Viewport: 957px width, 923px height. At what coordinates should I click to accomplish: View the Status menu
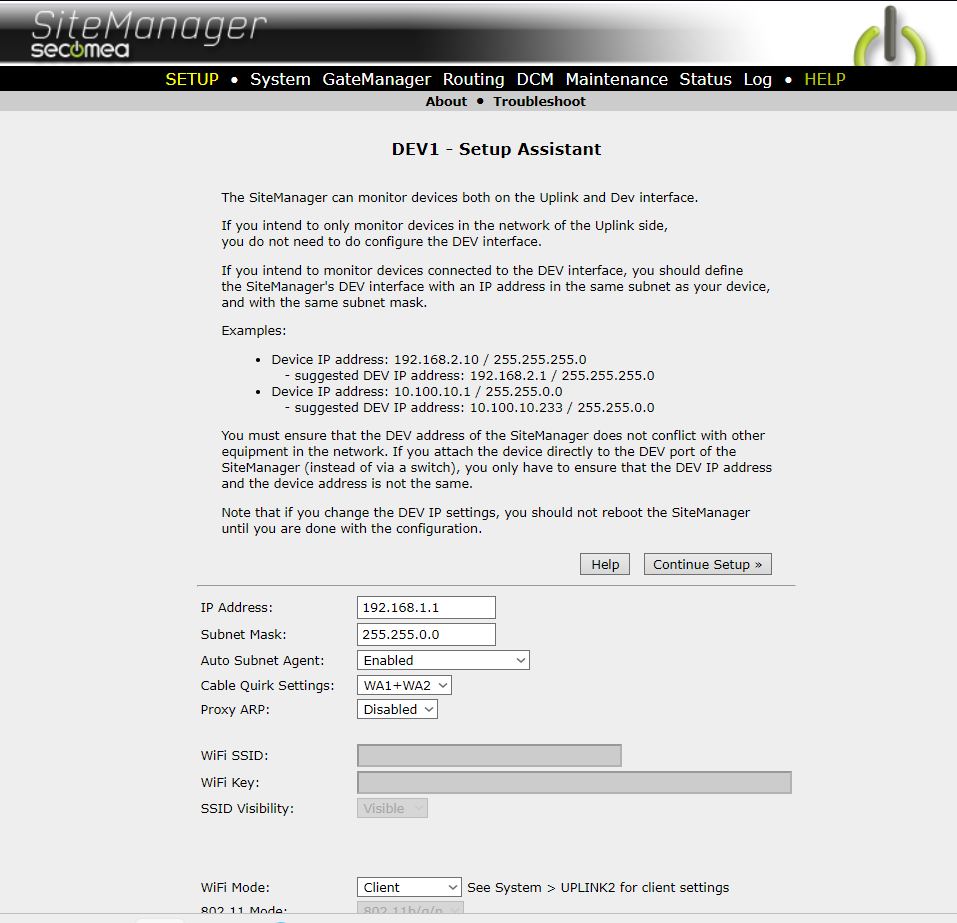(x=706, y=79)
